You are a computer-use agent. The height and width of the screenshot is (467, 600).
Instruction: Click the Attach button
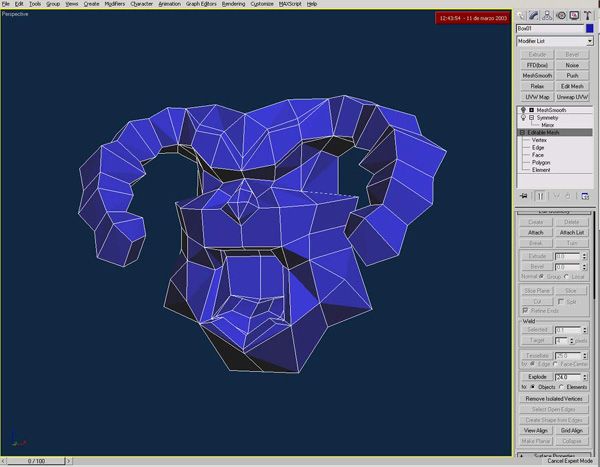point(536,232)
